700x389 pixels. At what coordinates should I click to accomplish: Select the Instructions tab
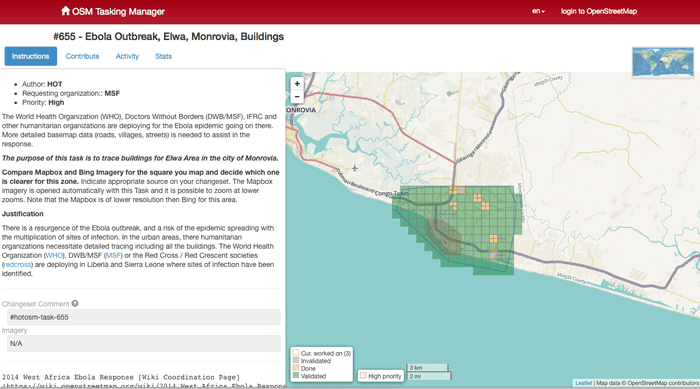30,56
